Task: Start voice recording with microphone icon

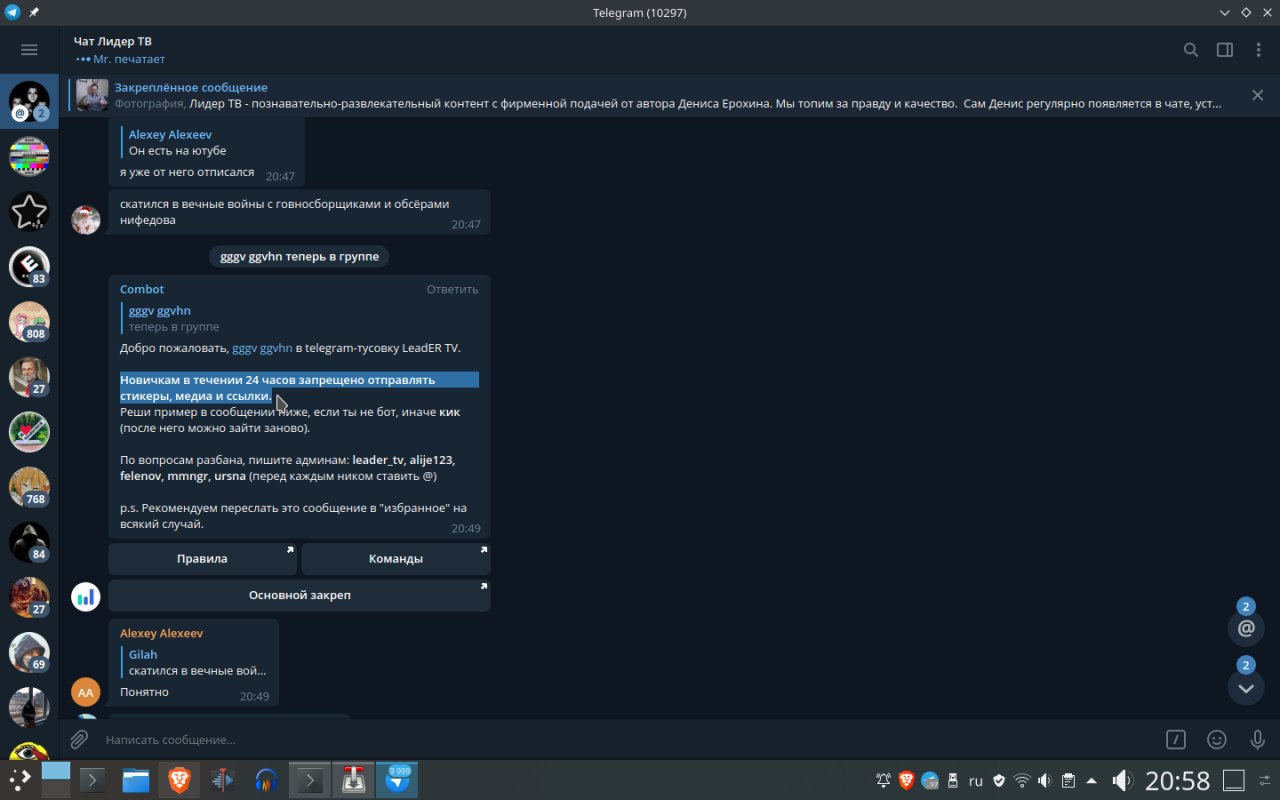Action: click(x=1258, y=740)
